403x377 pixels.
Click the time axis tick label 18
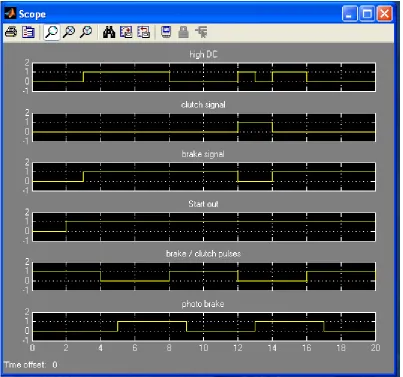click(341, 348)
